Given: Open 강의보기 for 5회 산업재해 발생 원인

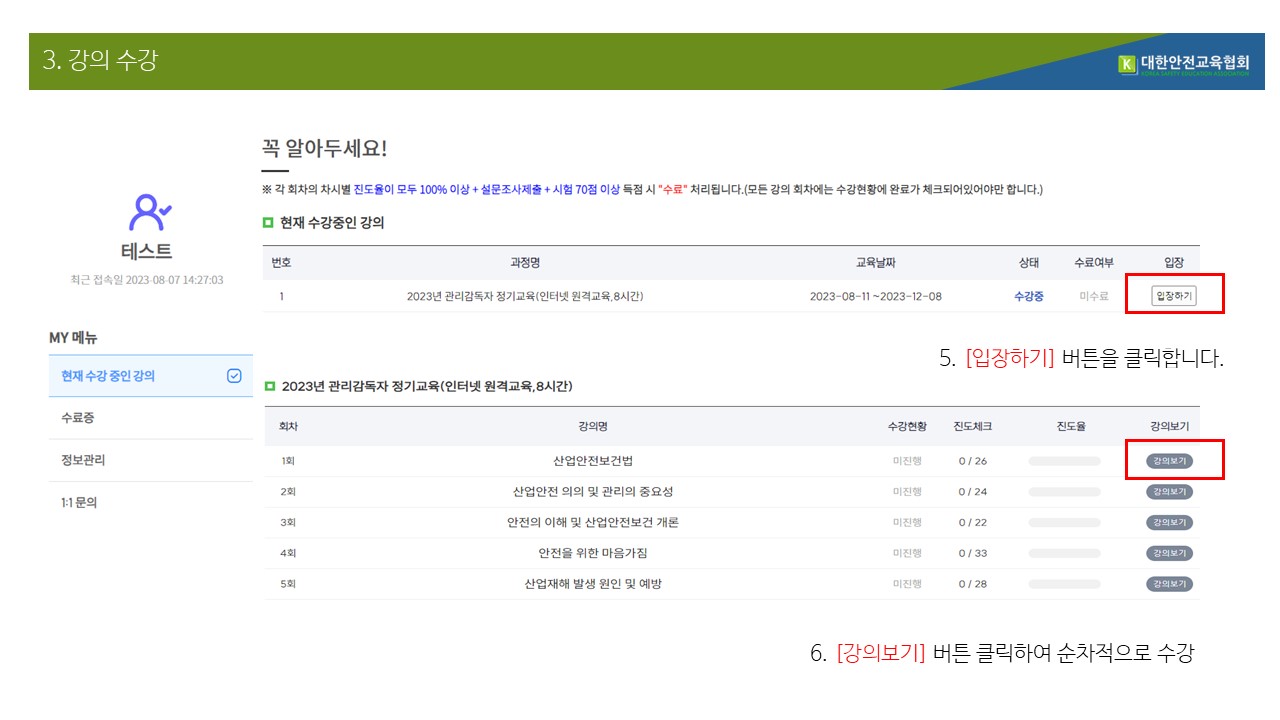Looking at the screenshot, I should [x=1169, y=584].
